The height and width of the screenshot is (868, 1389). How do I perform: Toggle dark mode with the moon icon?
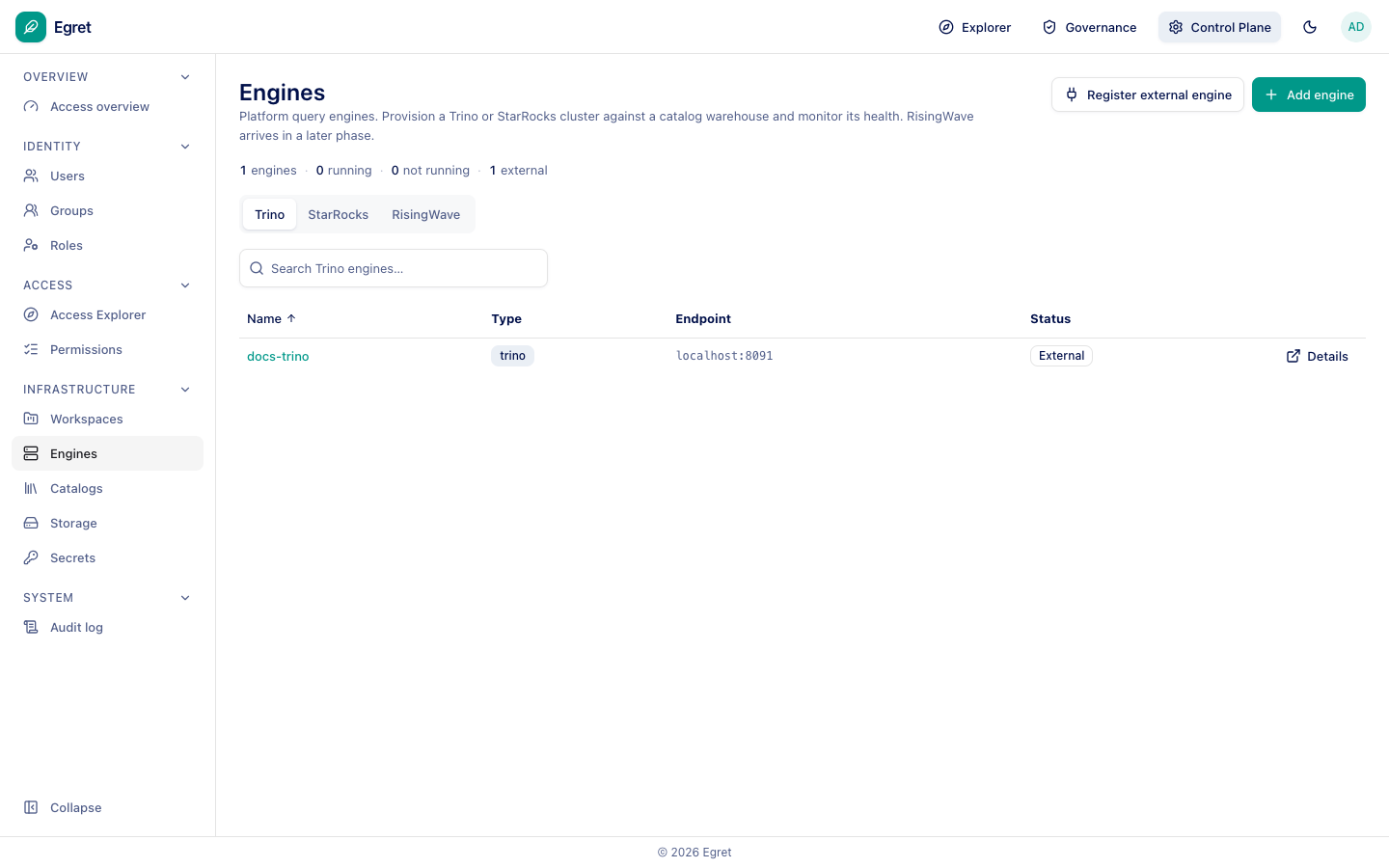coord(1310,27)
